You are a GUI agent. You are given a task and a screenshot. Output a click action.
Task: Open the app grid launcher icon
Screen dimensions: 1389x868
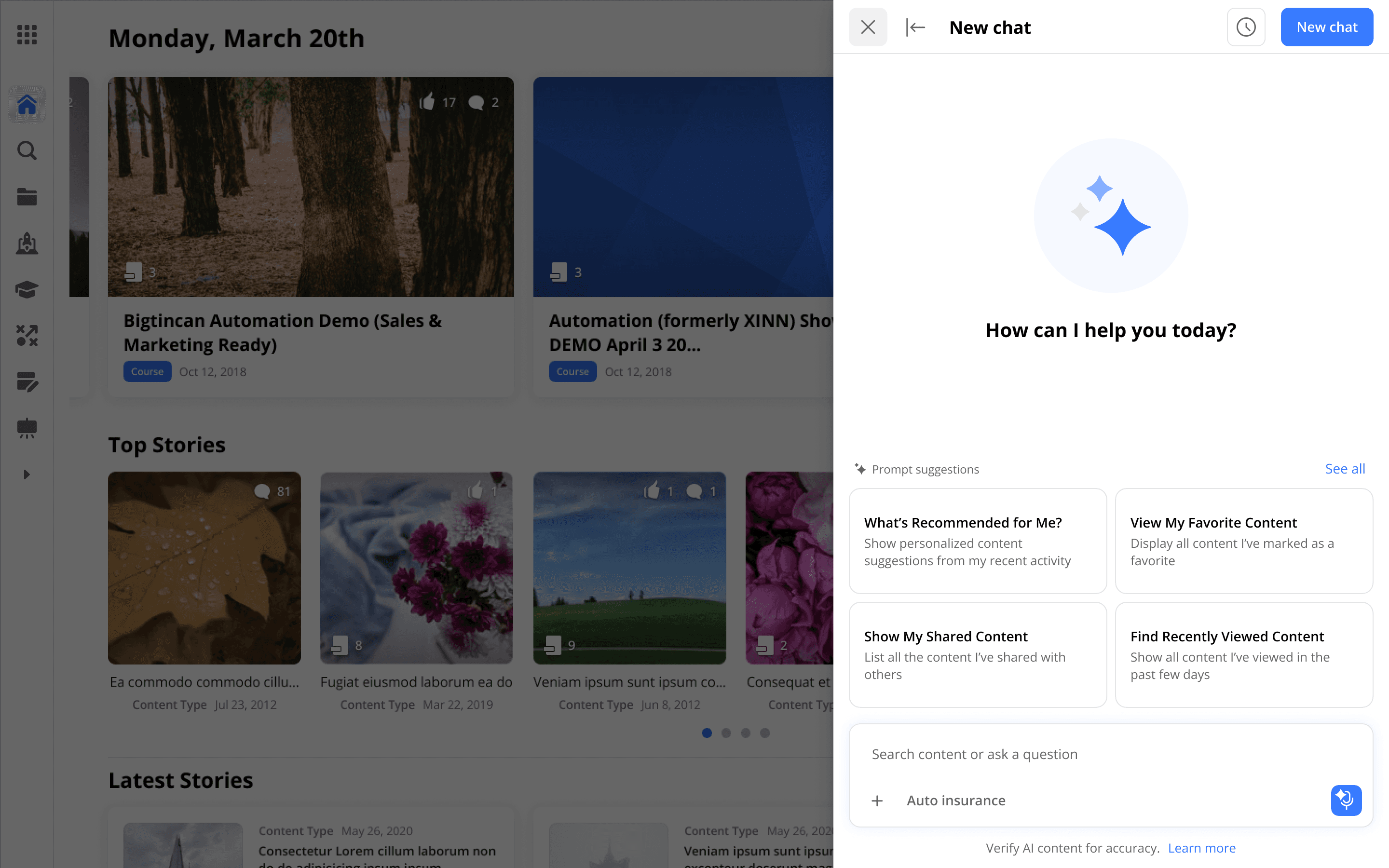(27, 34)
